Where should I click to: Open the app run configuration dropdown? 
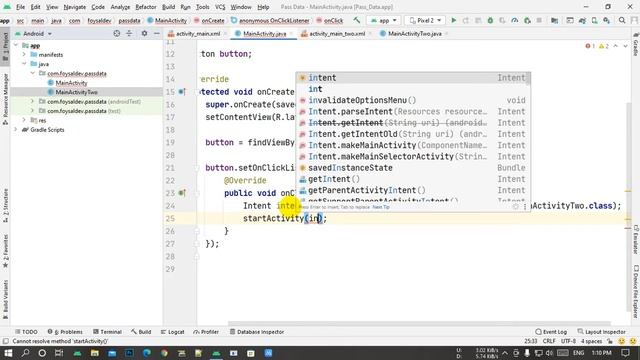click(384, 20)
